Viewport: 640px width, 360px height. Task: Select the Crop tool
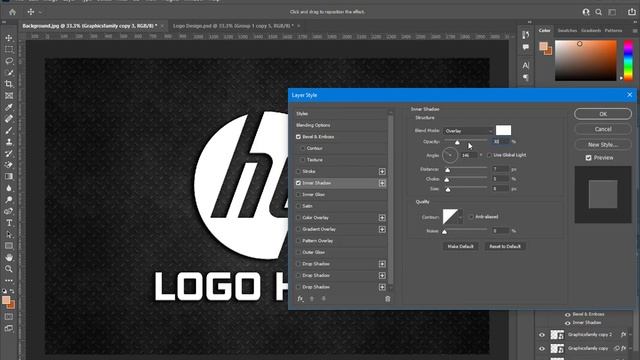[x=9, y=84]
